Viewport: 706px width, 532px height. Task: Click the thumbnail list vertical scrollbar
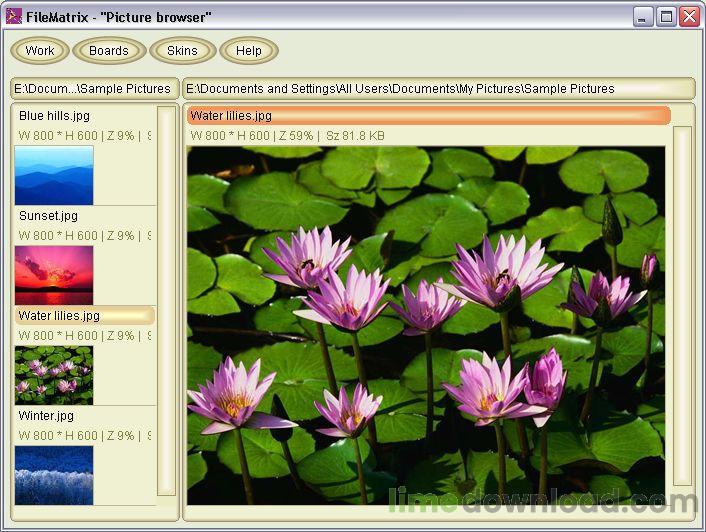(166, 300)
